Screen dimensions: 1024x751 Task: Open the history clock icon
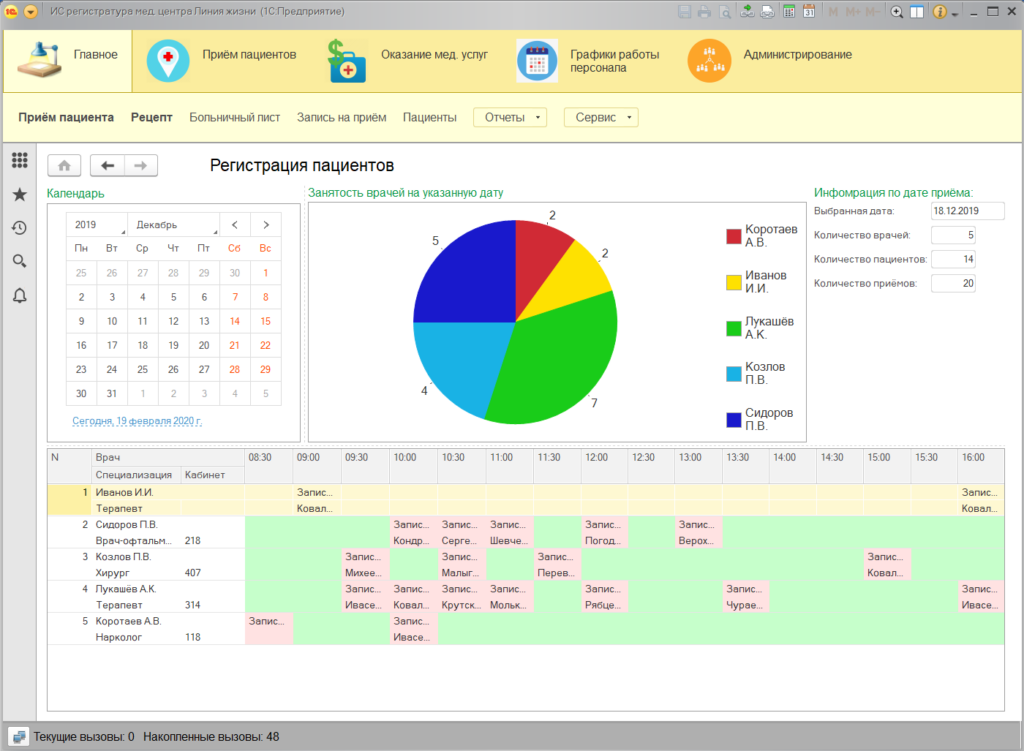[20, 228]
